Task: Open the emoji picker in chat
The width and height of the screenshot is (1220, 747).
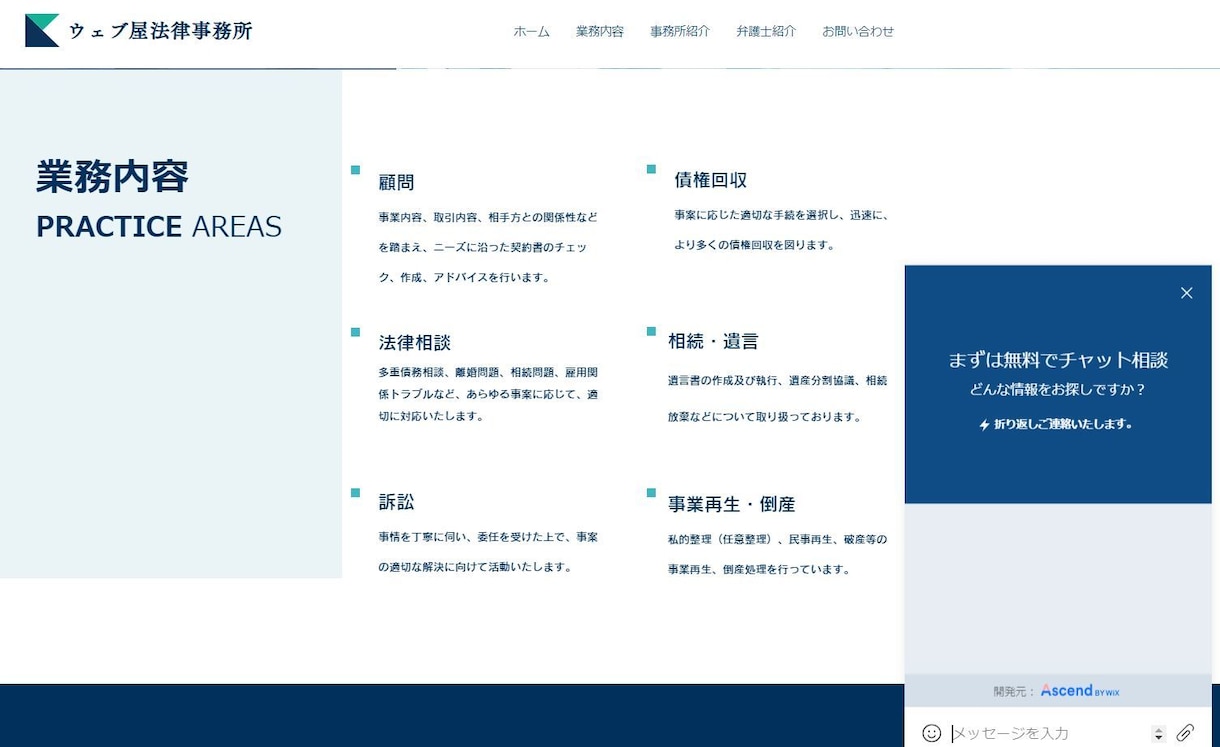Action: (931, 733)
